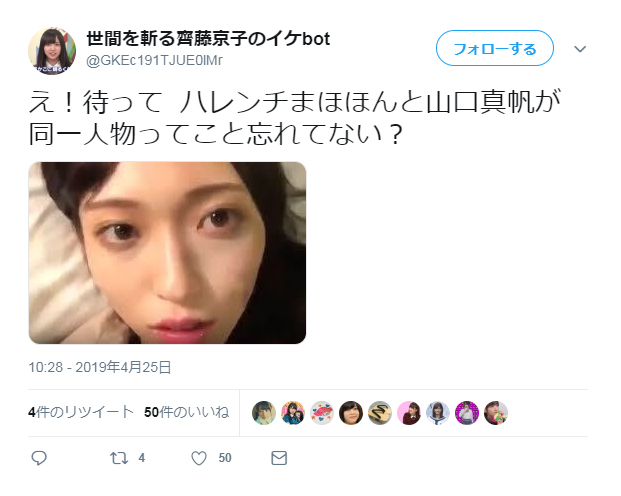Viewport: 621px width, 496px height.
Task: Expand the tweet options chevron menu
Action: 580,49
